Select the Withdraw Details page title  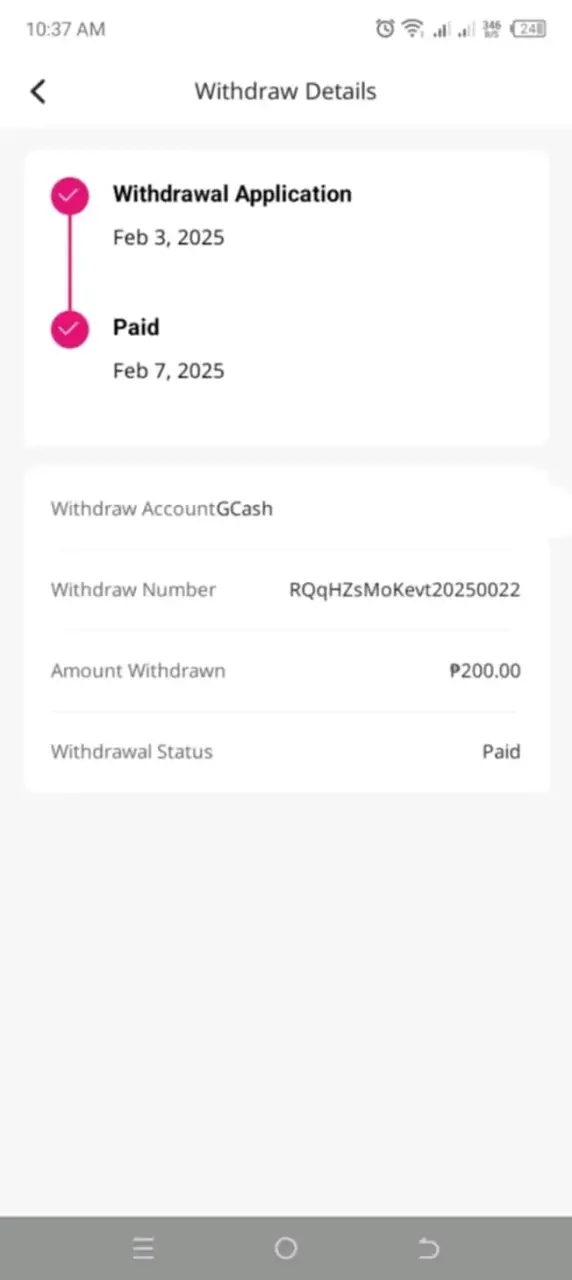285,91
